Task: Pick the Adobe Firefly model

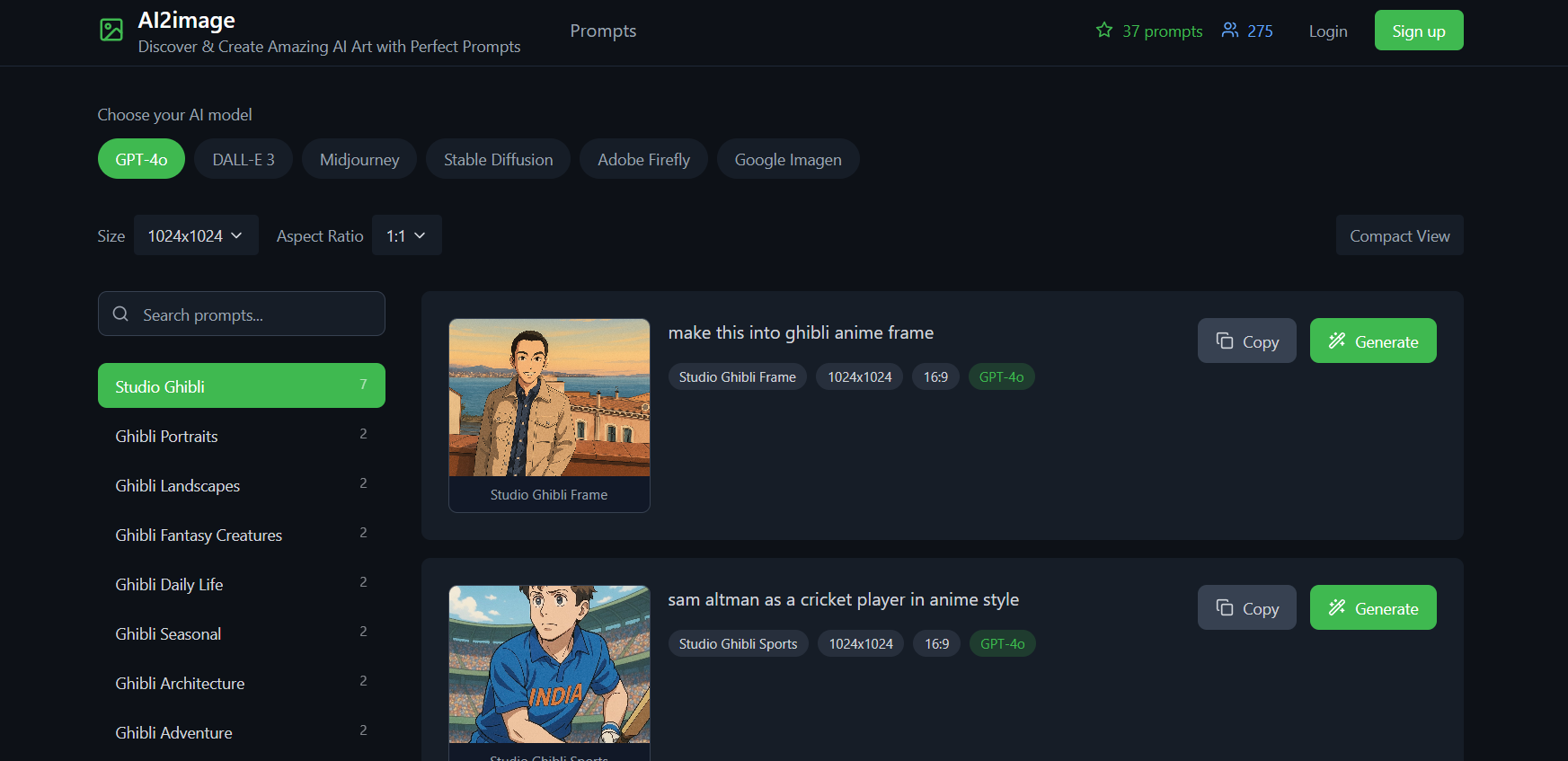Action: pyautogui.click(x=643, y=159)
